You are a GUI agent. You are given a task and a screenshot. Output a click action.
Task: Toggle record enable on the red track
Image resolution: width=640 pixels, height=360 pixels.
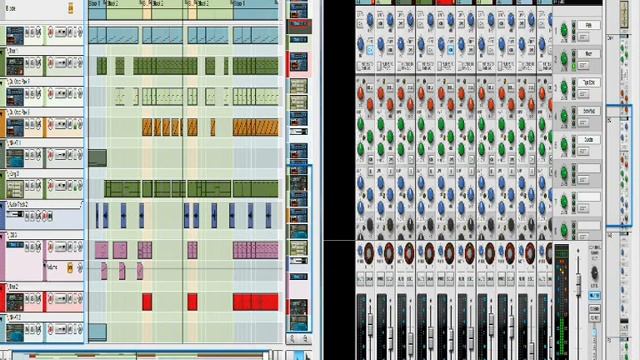coord(51,298)
